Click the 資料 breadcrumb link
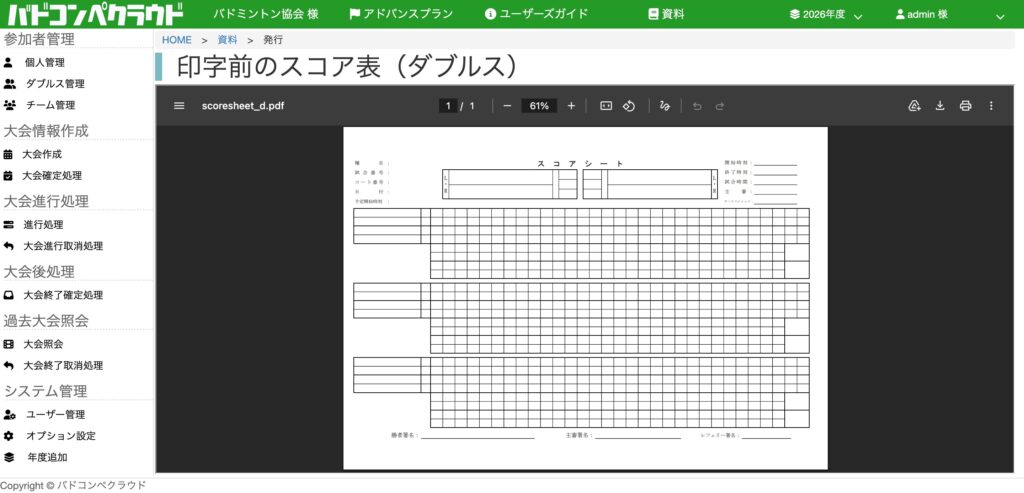This screenshot has width=1024, height=493. point(227,40)
